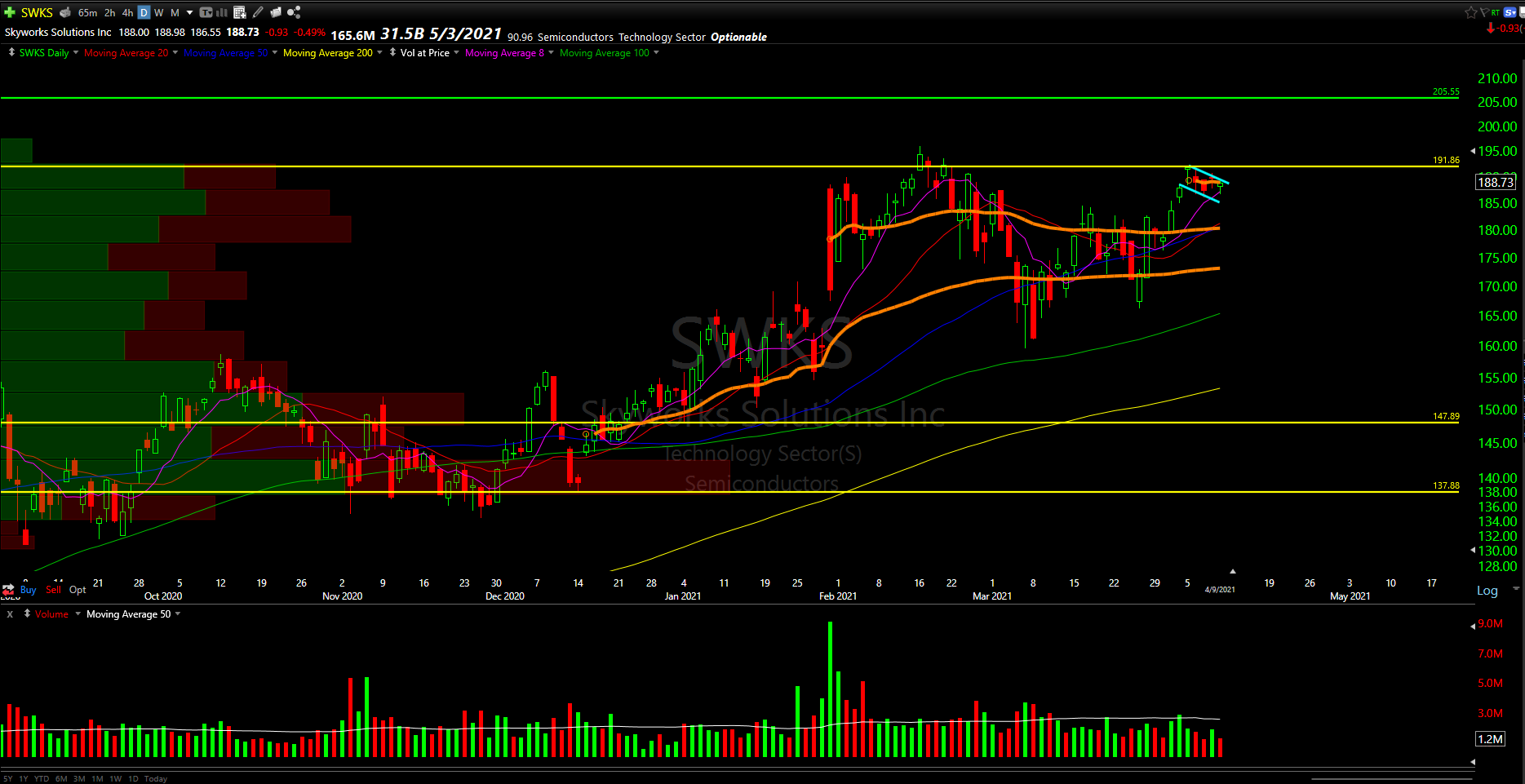Set chart range to 5Y
This screenshot has height=784, width=1525.
[8, 779]
